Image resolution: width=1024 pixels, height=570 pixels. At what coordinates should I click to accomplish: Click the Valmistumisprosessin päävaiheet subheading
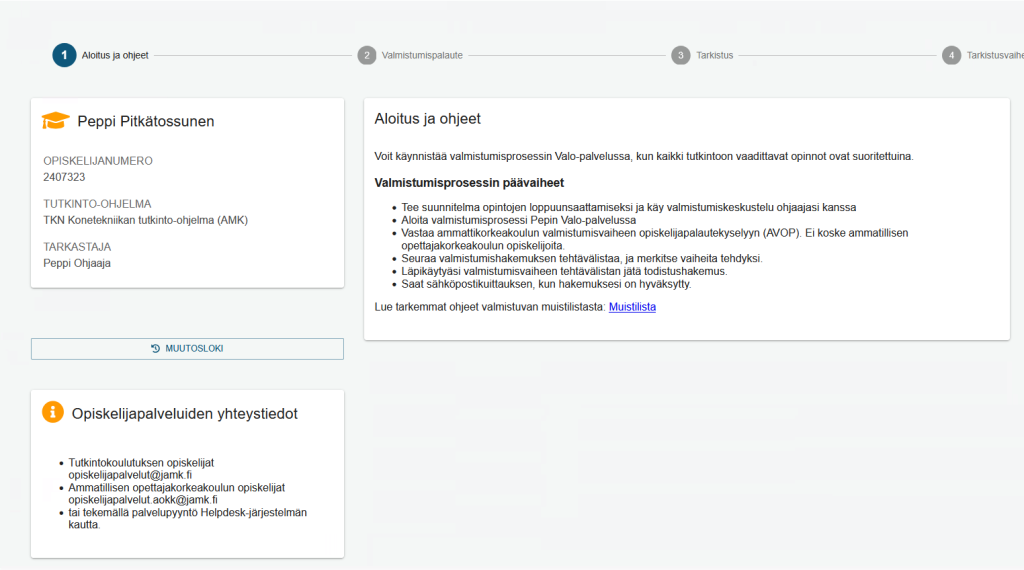pos(469,183)
